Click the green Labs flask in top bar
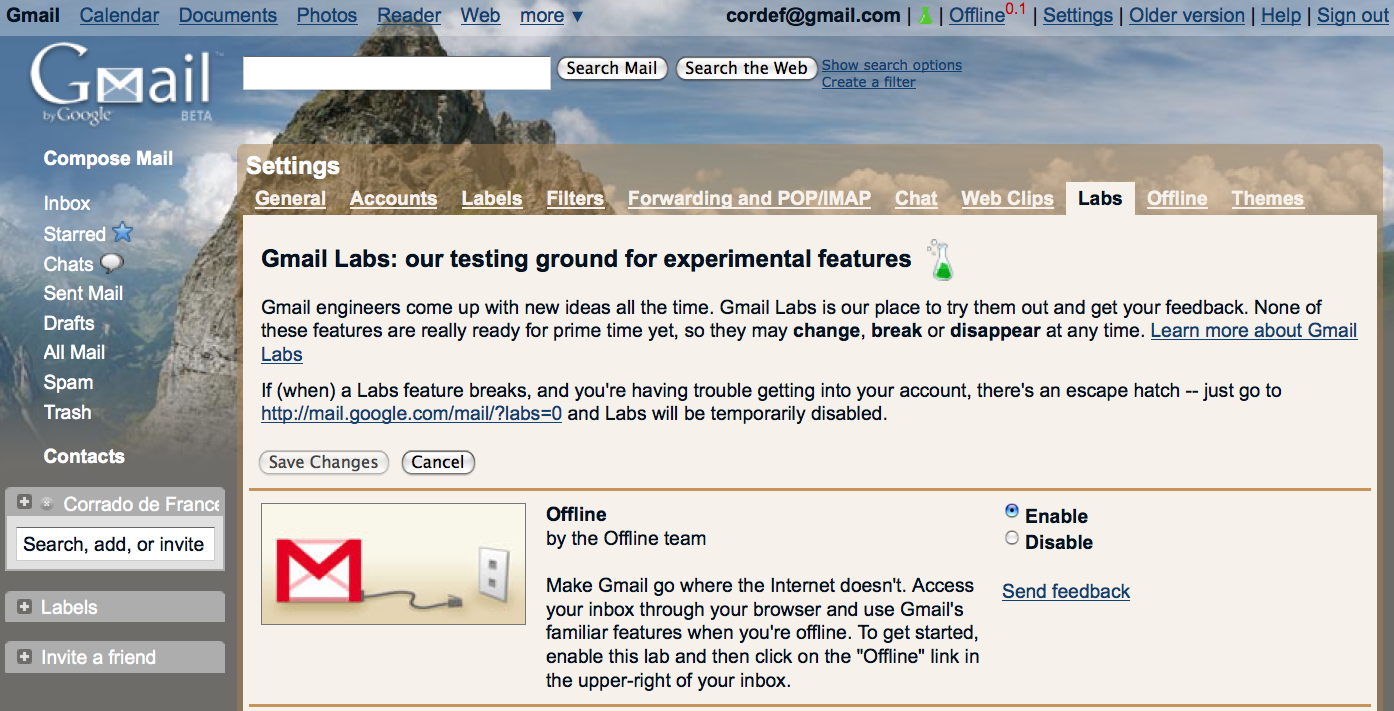 click(x=926, y=16)
